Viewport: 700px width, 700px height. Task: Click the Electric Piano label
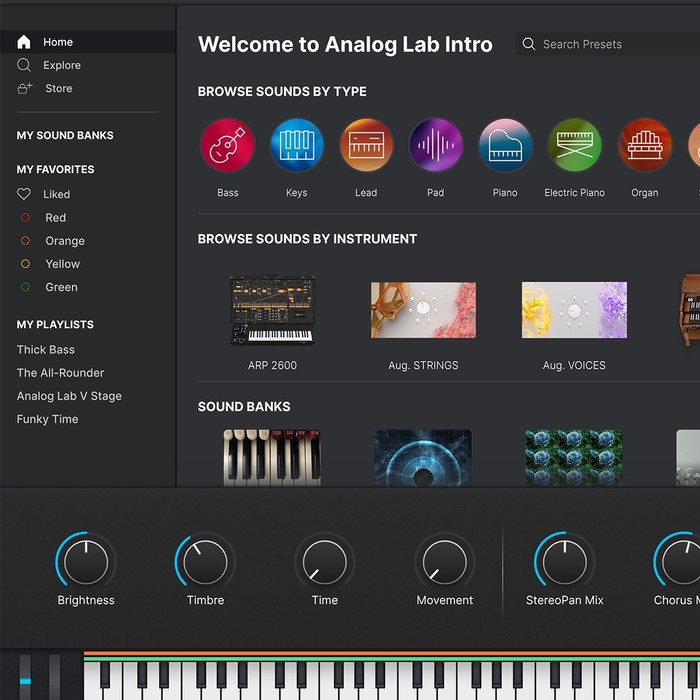click(x=575, y=192)
